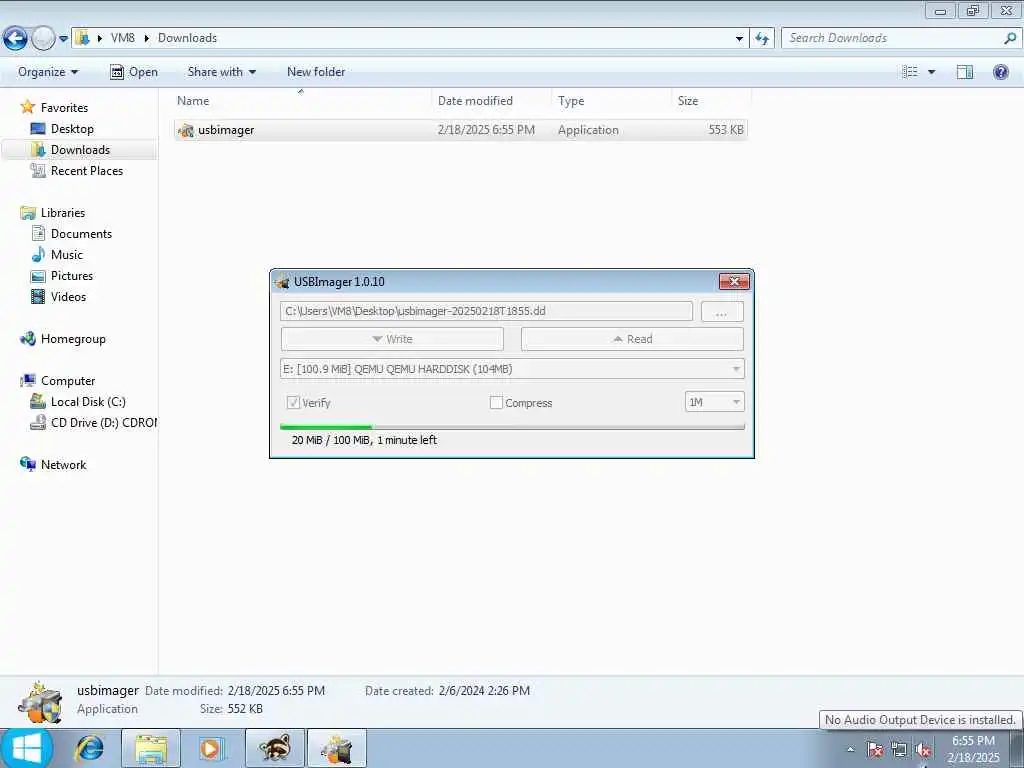Open Windows Media Player from the taskbar
The height and width of the screenshot is (768, 1024).
tap(211, 748)
